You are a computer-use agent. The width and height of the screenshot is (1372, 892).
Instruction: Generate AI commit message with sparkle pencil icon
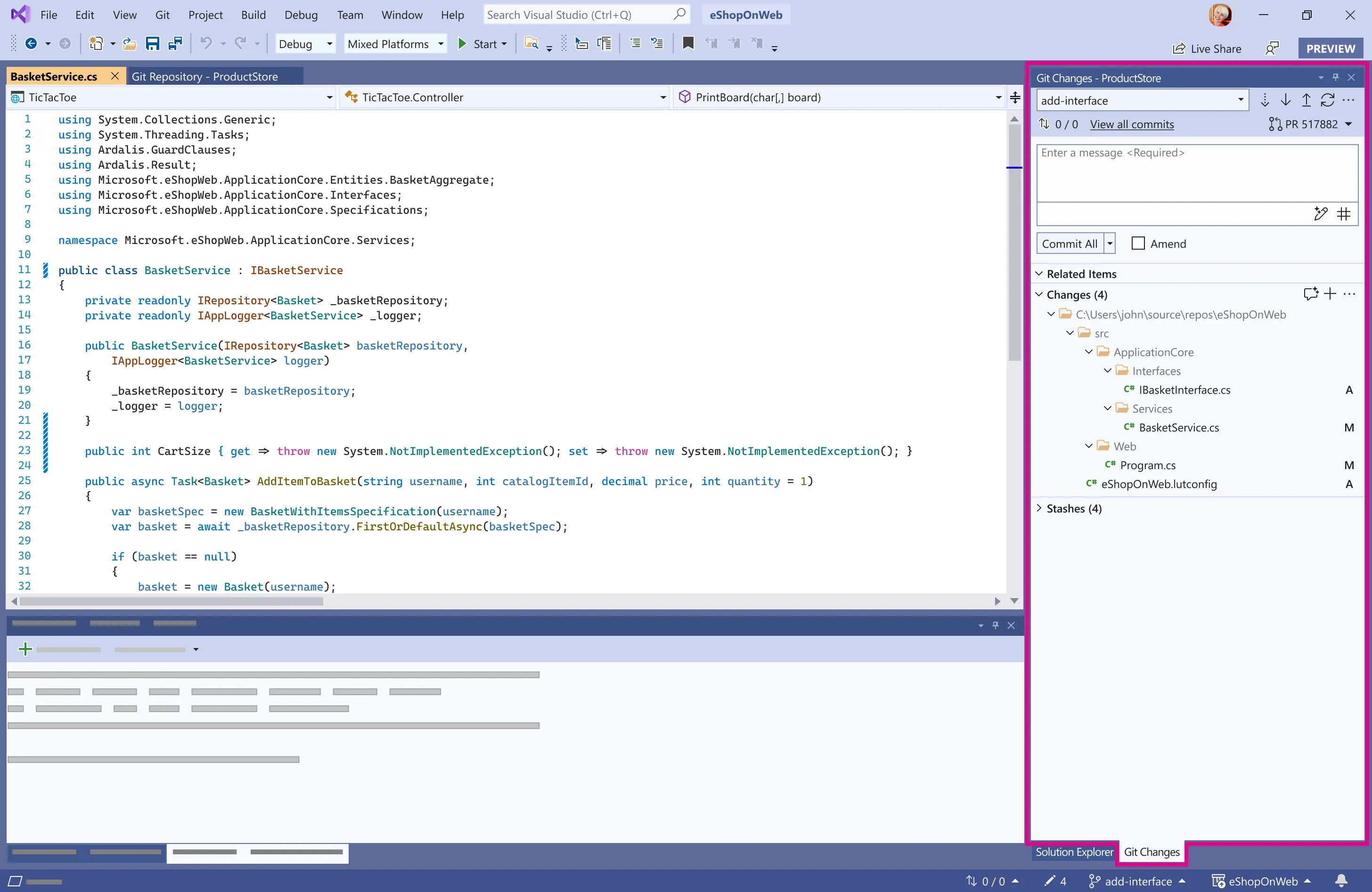point(1321,214)
